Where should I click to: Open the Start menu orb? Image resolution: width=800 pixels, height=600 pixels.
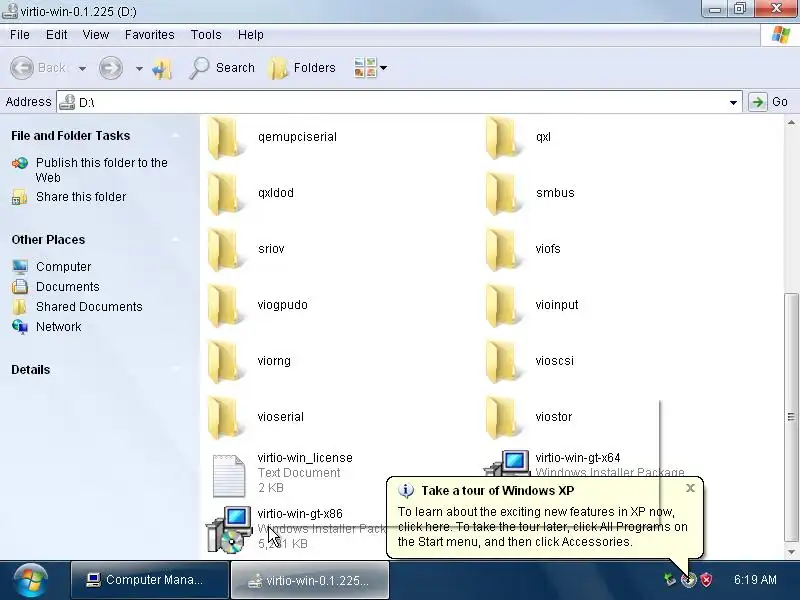[x=31, y=580]
